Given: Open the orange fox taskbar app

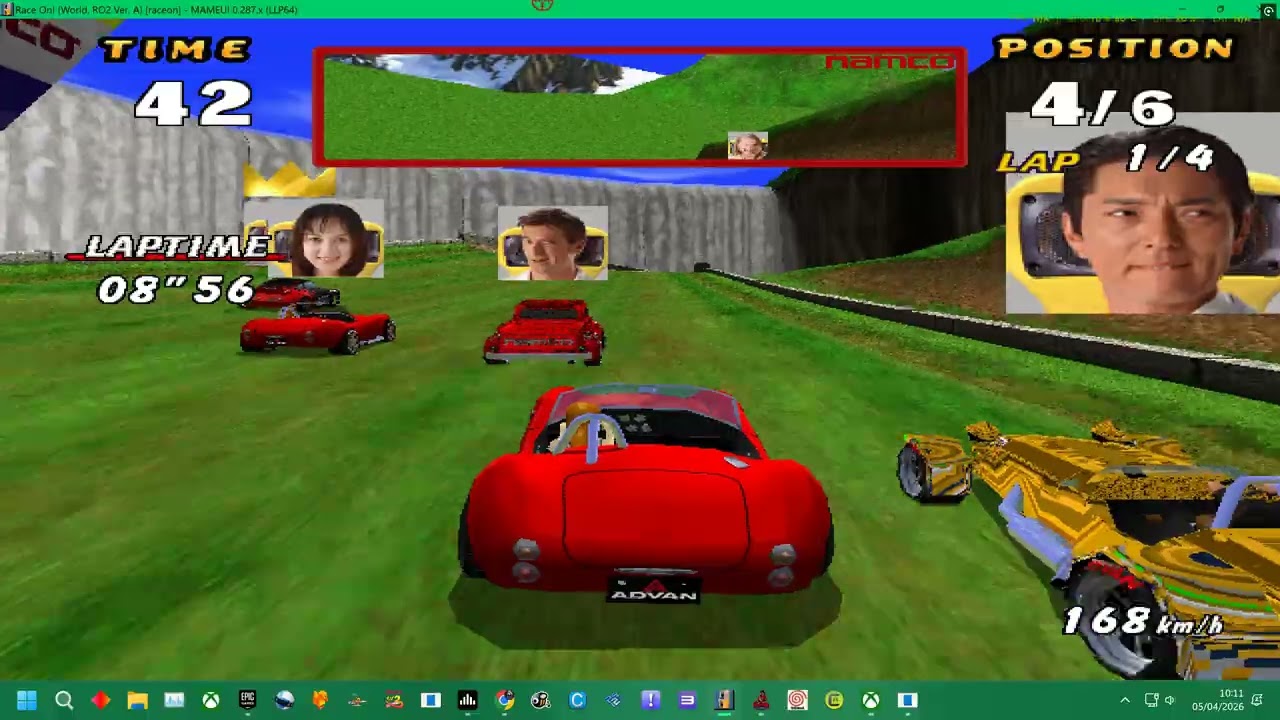Looking at the screenshot, I should [x=321, y=700].
